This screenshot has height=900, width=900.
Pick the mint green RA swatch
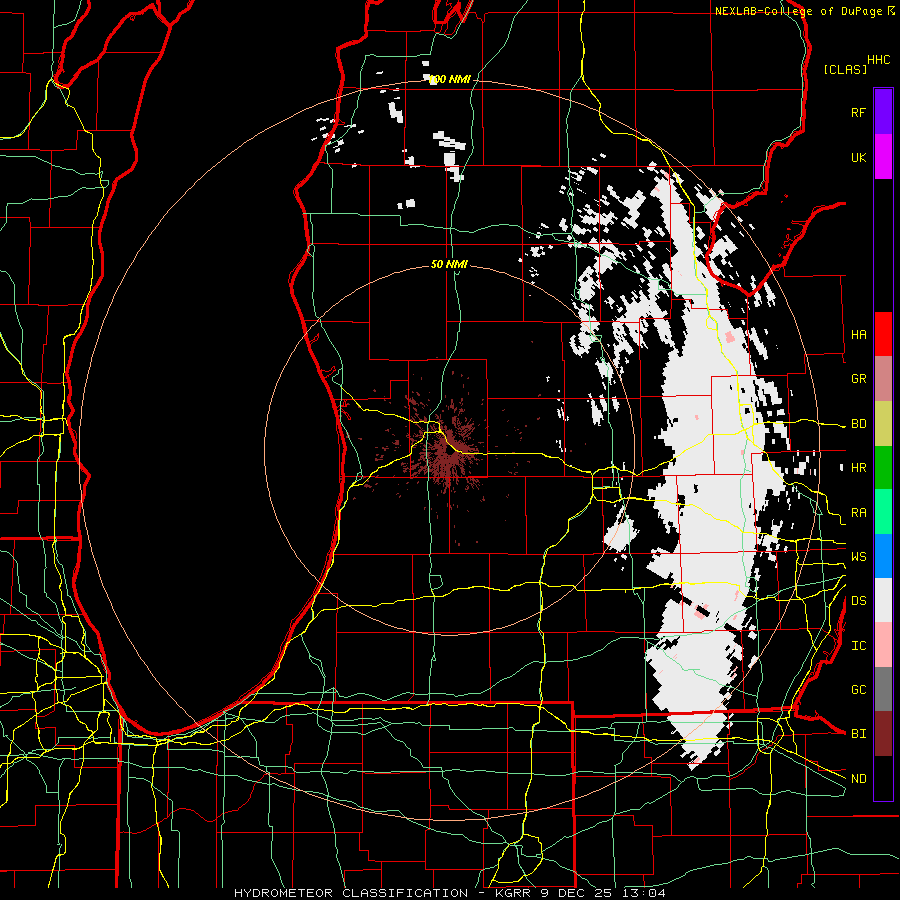click(883, 512)
